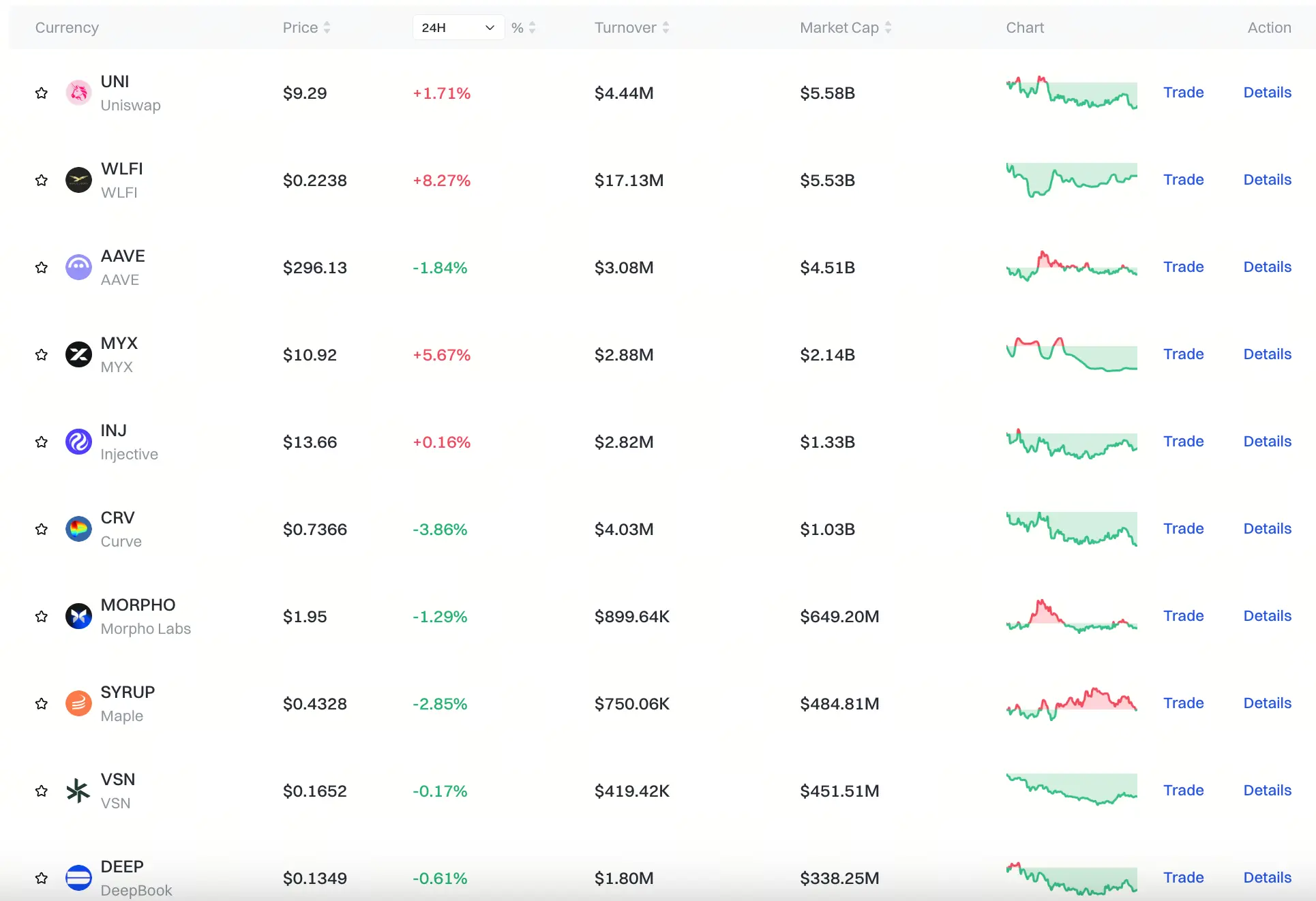This screenshot has width=1316, height=901.
Task: Trade AAVE
Action: coord(1183,267)
